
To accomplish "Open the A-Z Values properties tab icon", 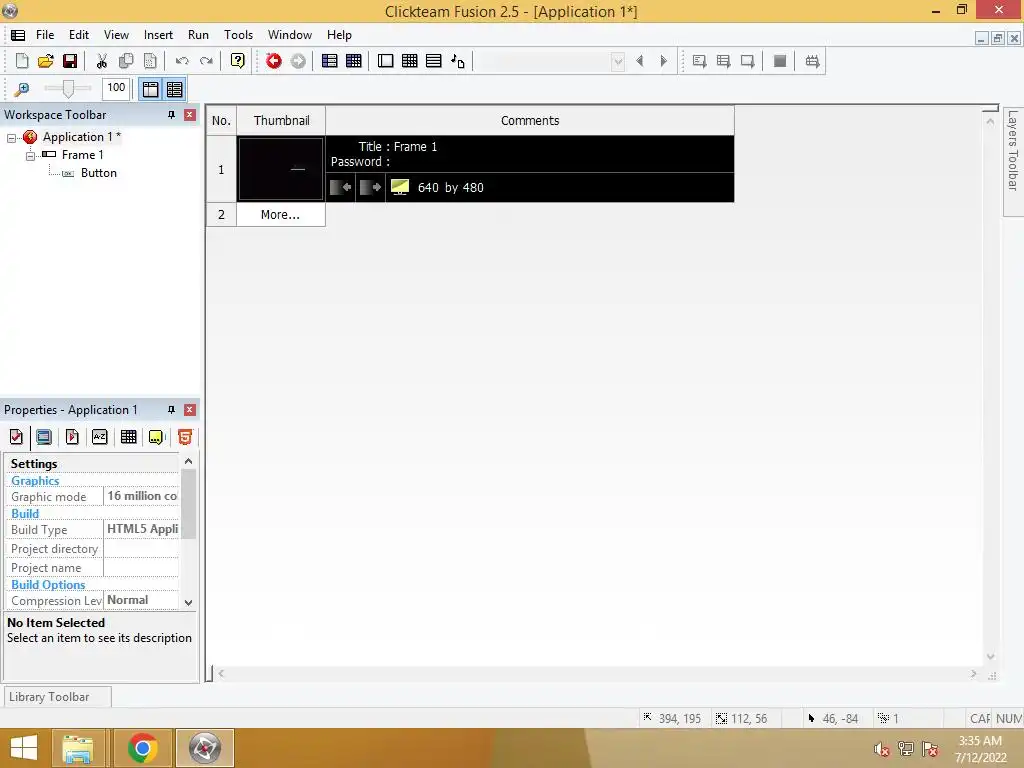I will click(99, 437).
